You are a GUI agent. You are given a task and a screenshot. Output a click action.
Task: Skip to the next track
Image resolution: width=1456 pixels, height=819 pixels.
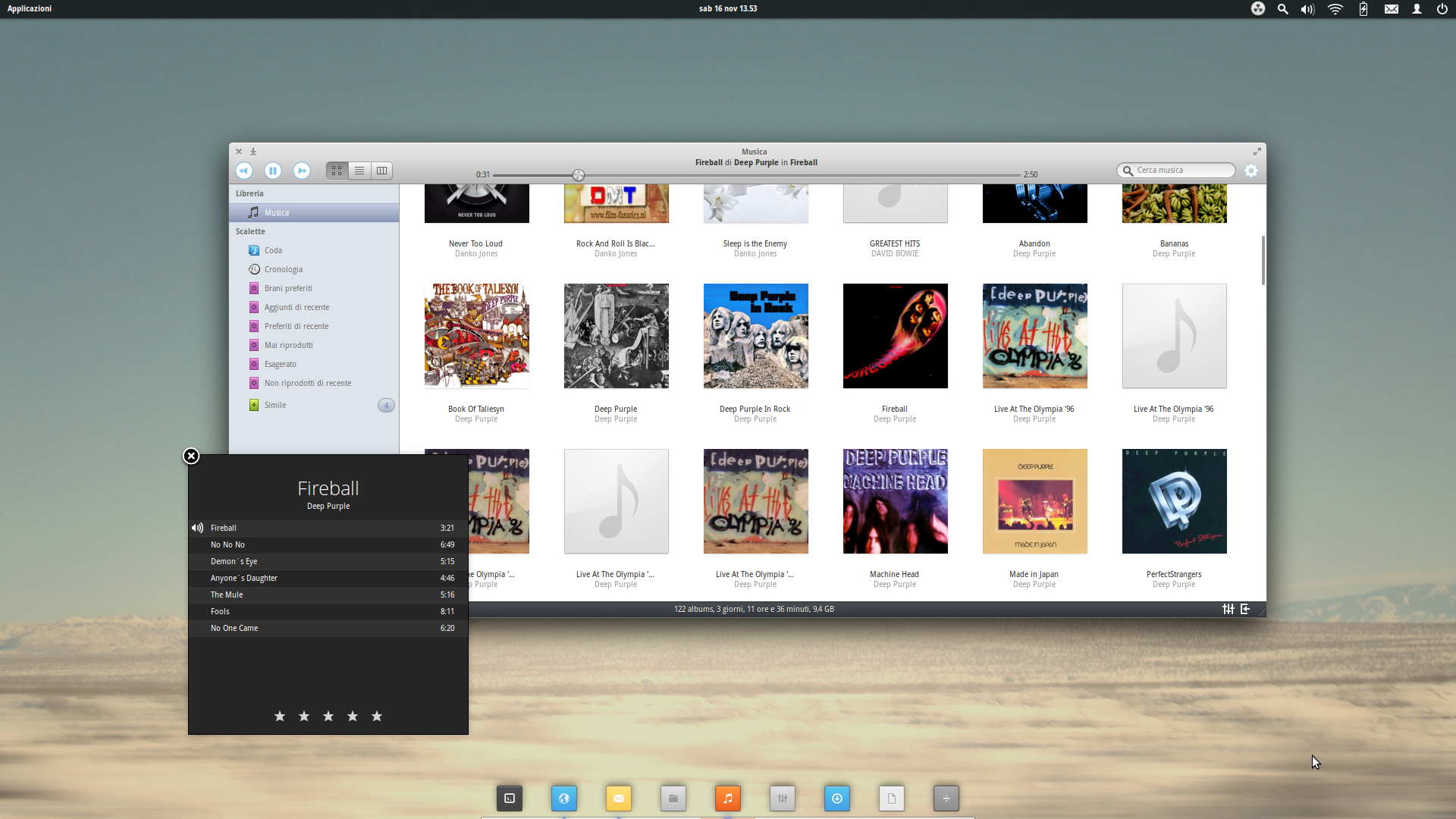pyautogui.click(x=302, y=171)
